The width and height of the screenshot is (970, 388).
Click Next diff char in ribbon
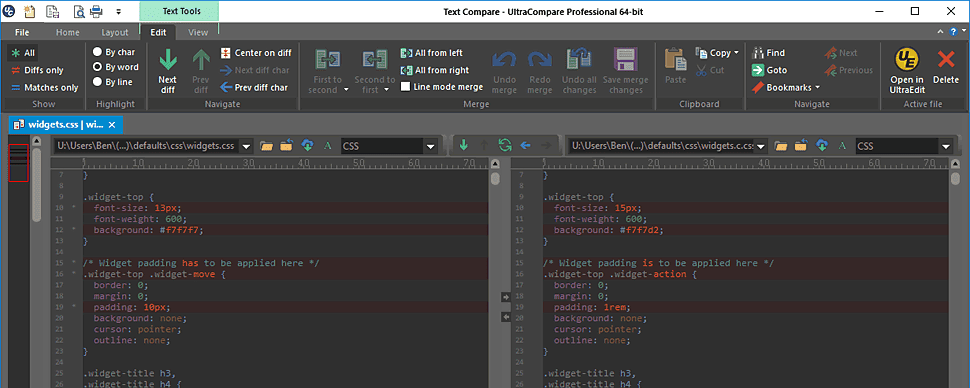point(254,70)
